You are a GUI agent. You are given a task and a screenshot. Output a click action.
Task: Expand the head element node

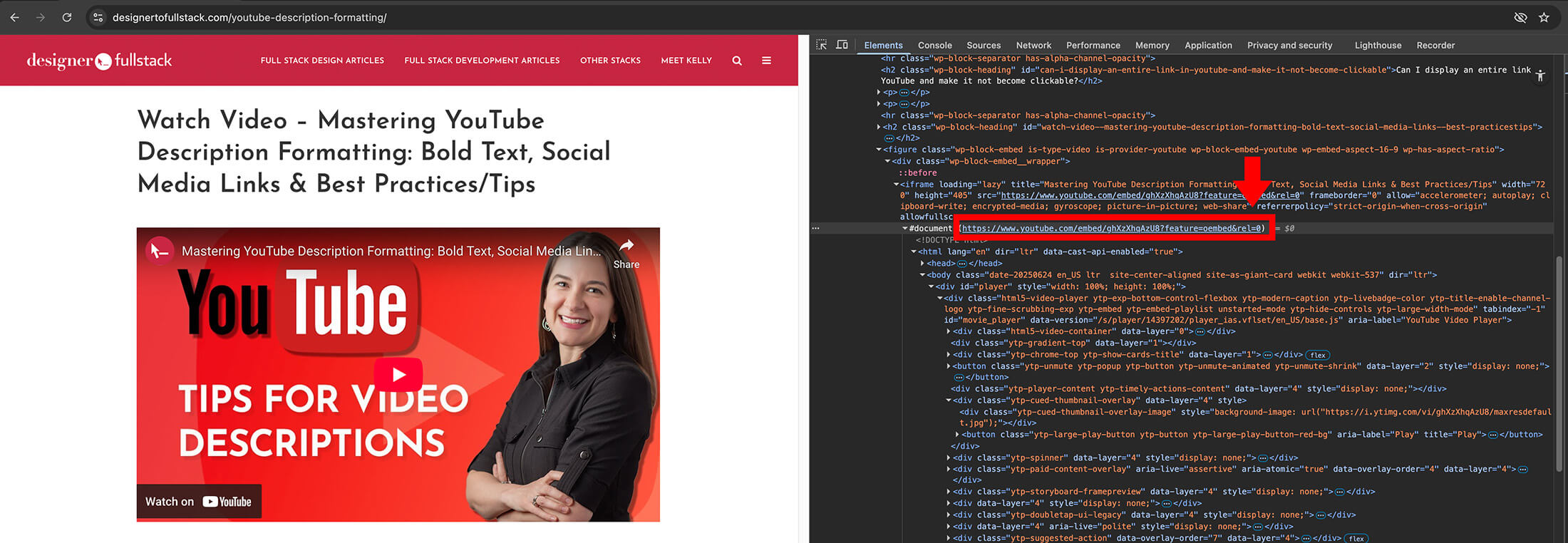pyautogui.click(x=922, y=264)
